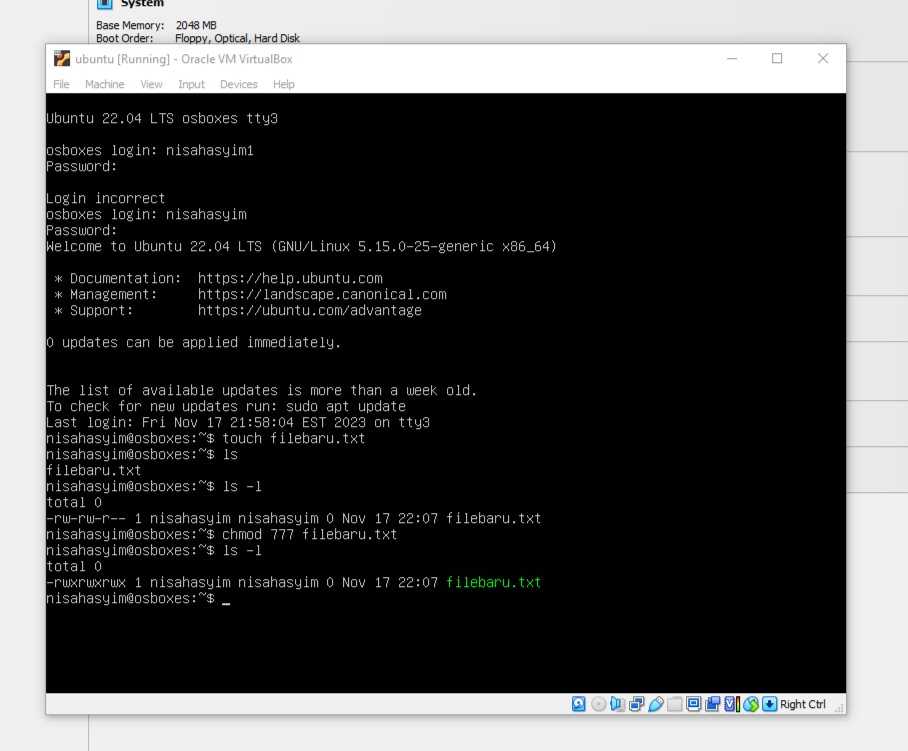This screenshot has height=751, width=908.
Task: Click the hard disk activity status icon
Action: (x=579, y=704)
